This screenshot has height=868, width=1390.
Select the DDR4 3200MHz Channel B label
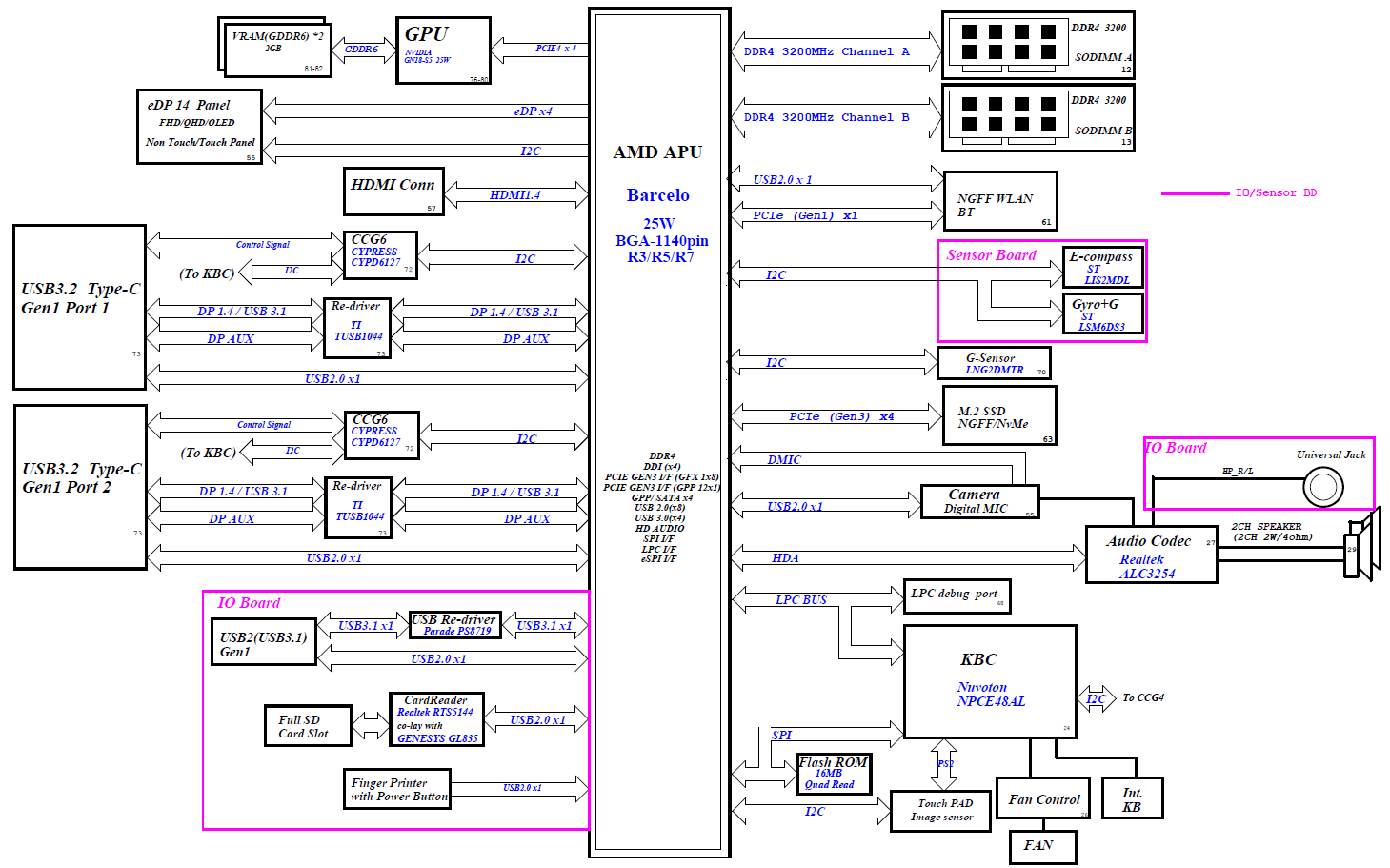(x=826, y=117)
